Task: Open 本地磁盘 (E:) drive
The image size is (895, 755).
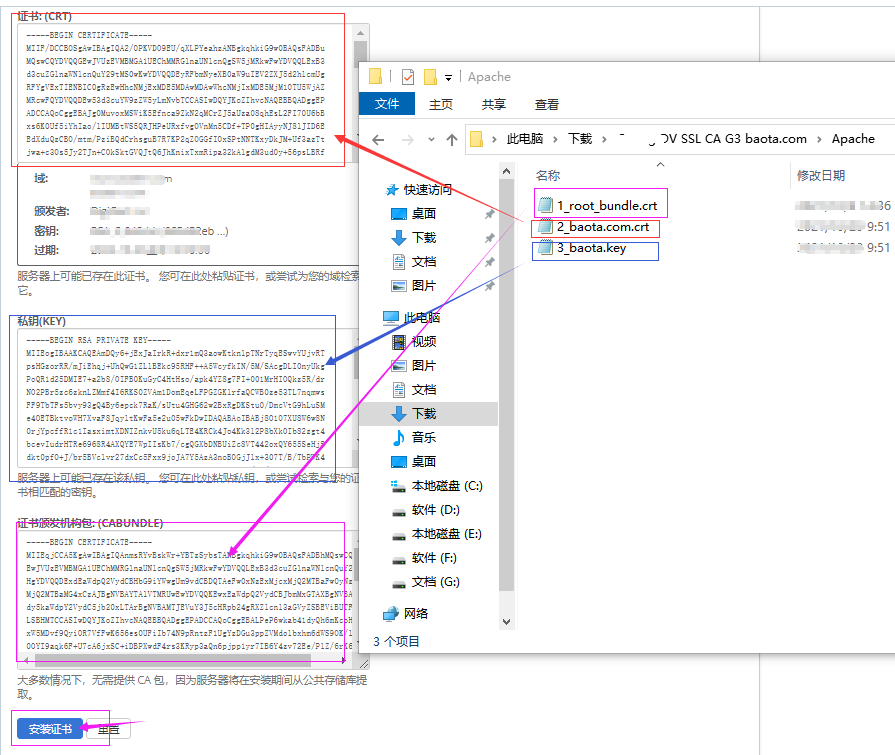Action: (x=437, y=534)
